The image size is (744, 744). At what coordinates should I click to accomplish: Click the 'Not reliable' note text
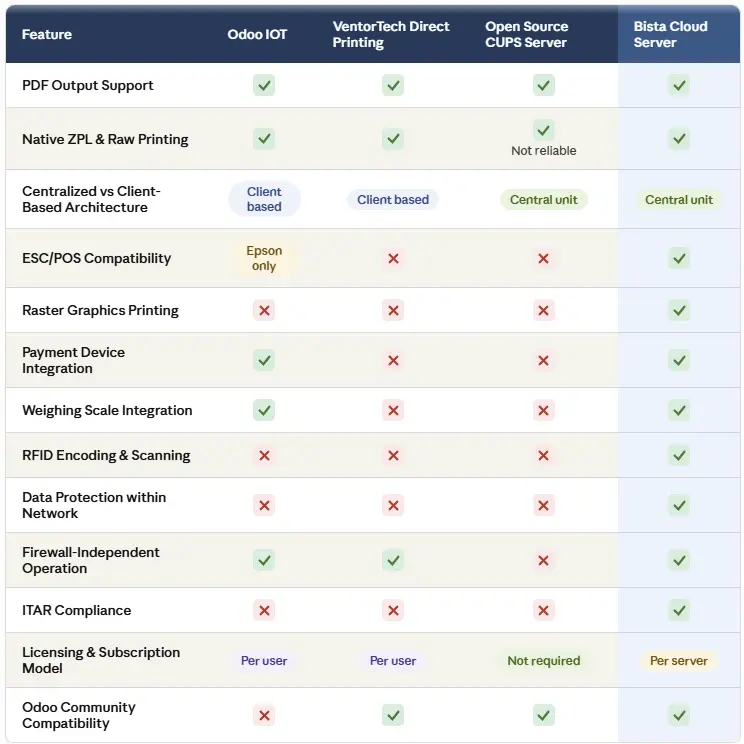pos(543,150)
